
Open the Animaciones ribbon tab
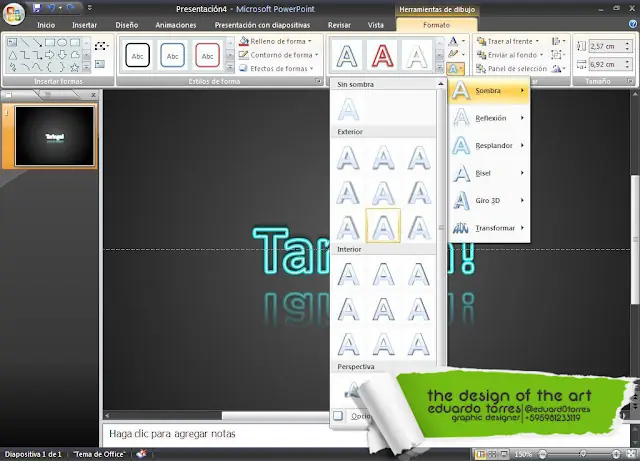(176, 25)
